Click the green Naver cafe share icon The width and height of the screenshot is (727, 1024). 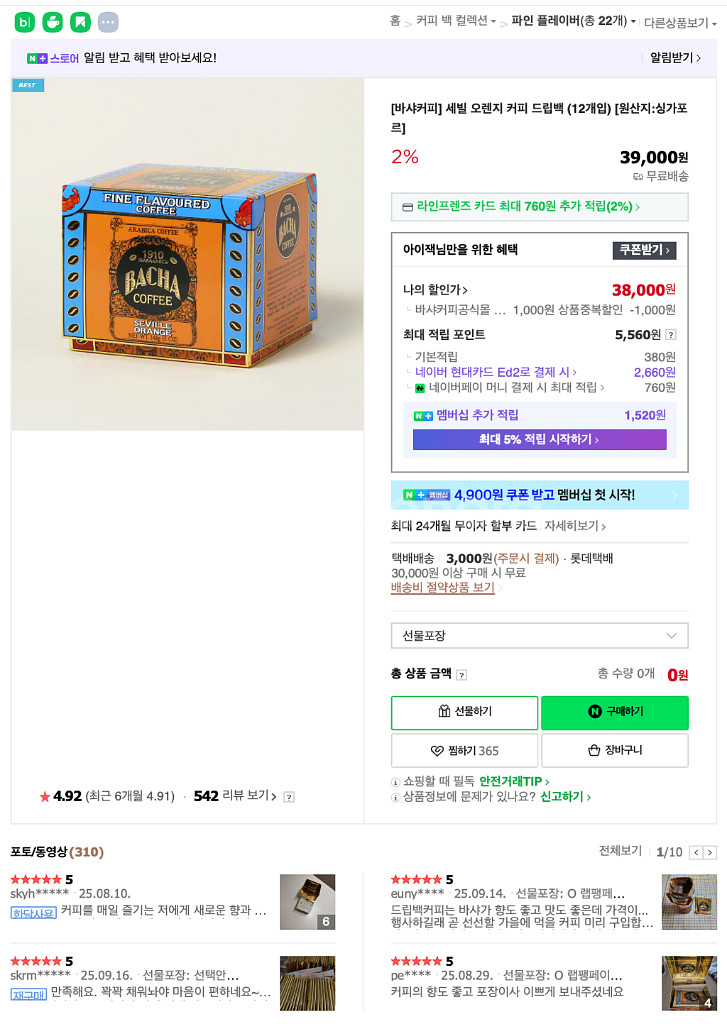point(53,22)
